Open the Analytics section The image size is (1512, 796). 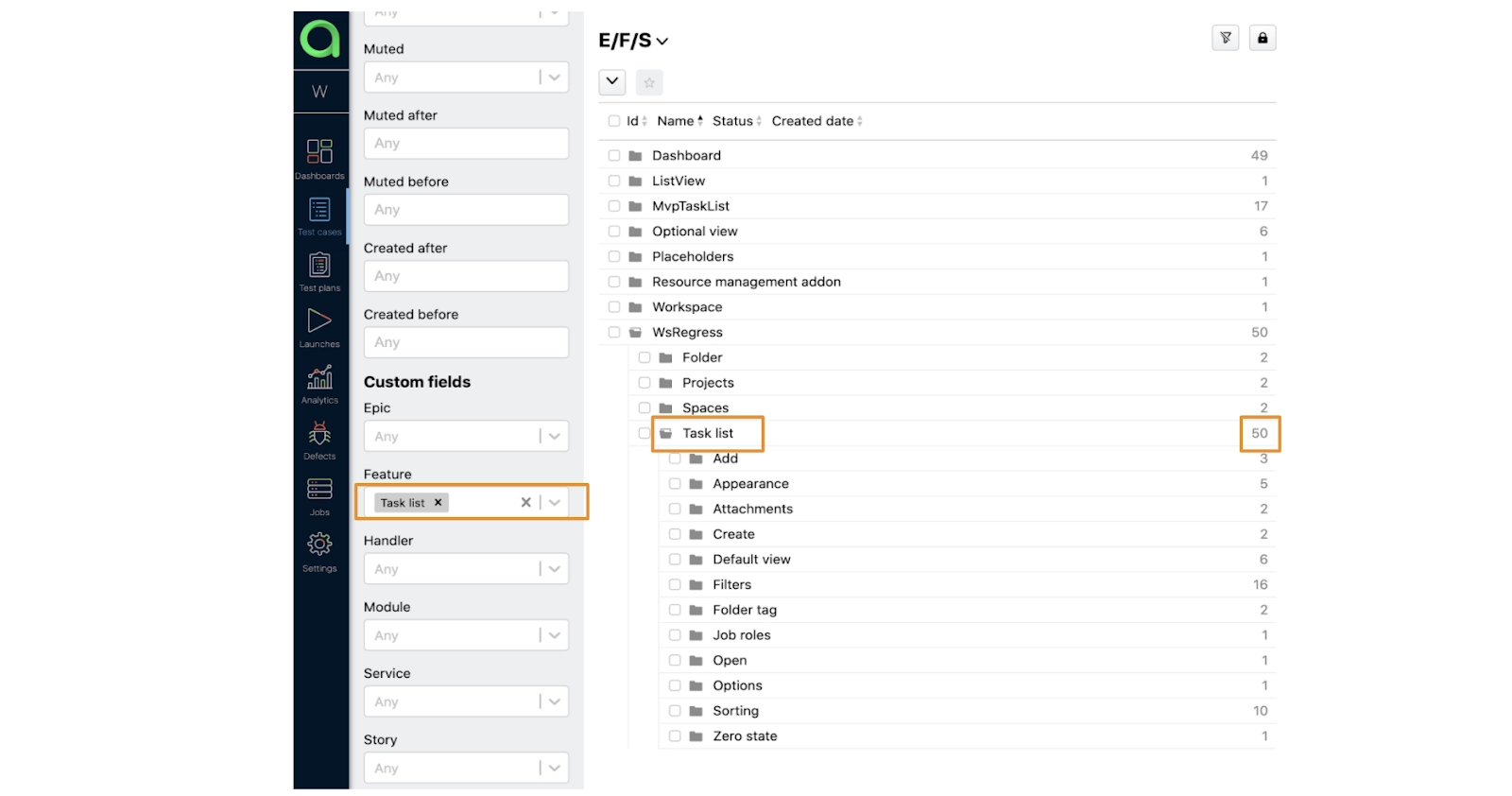[319, 383]
